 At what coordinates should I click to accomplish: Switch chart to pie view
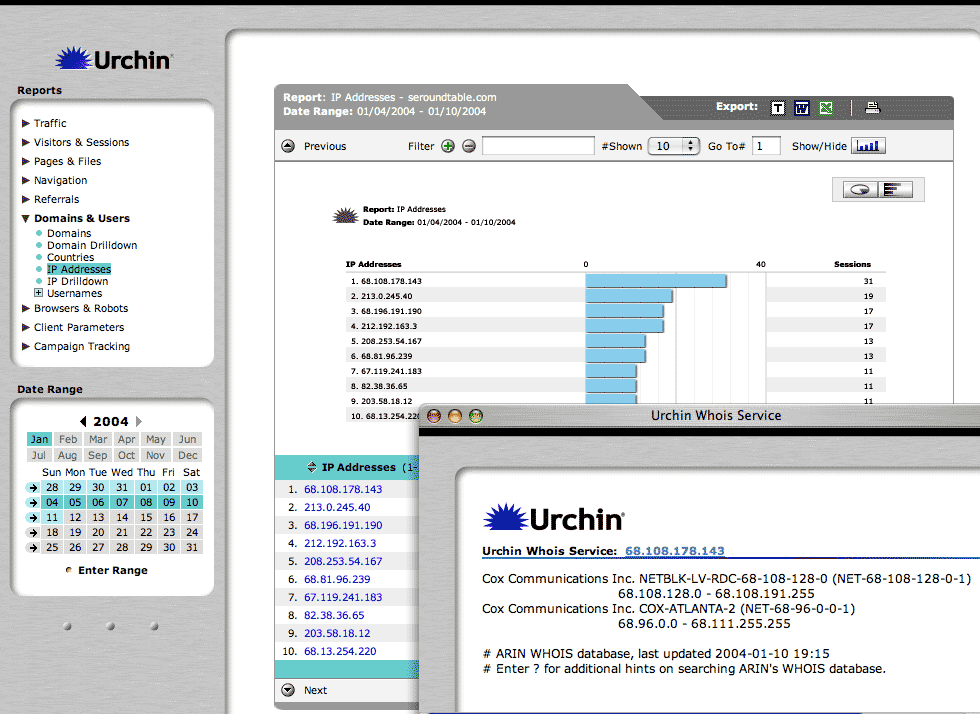tap(860, 189)
